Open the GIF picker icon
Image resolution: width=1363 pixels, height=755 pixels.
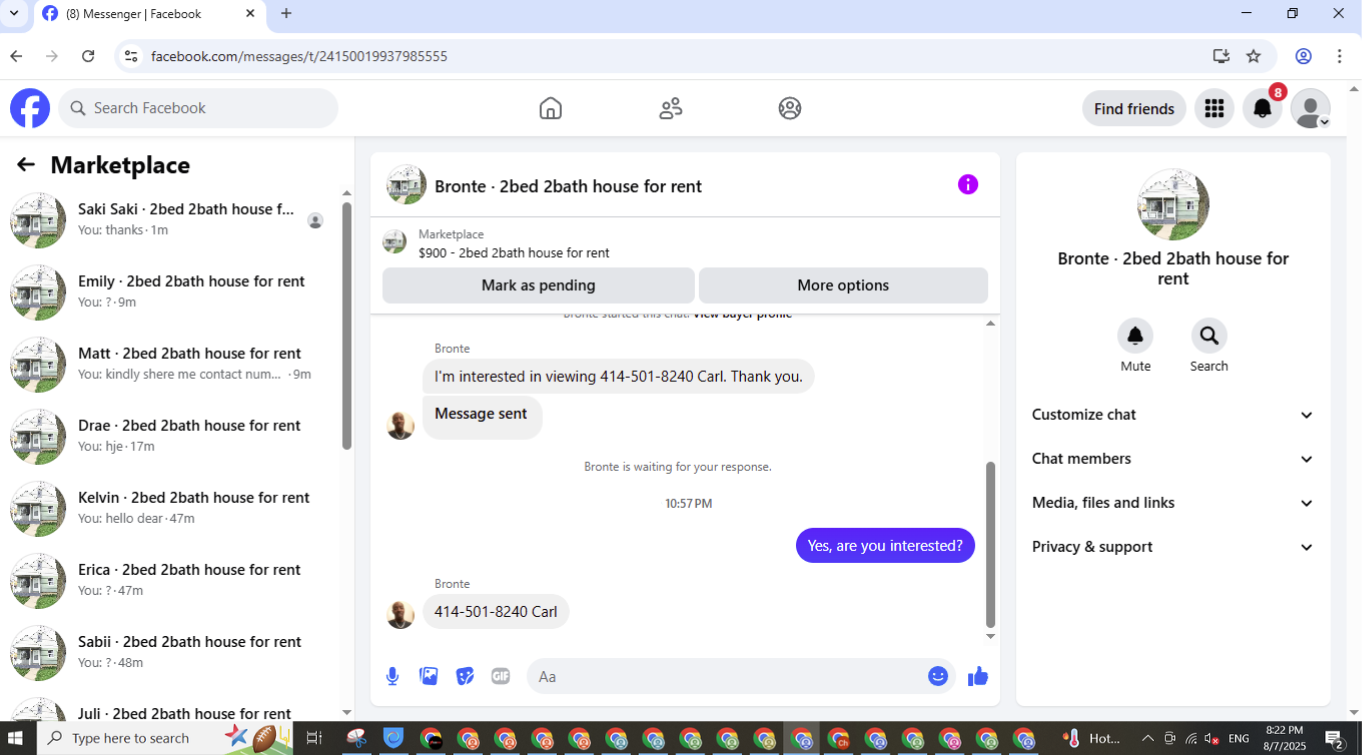point(501,677)
